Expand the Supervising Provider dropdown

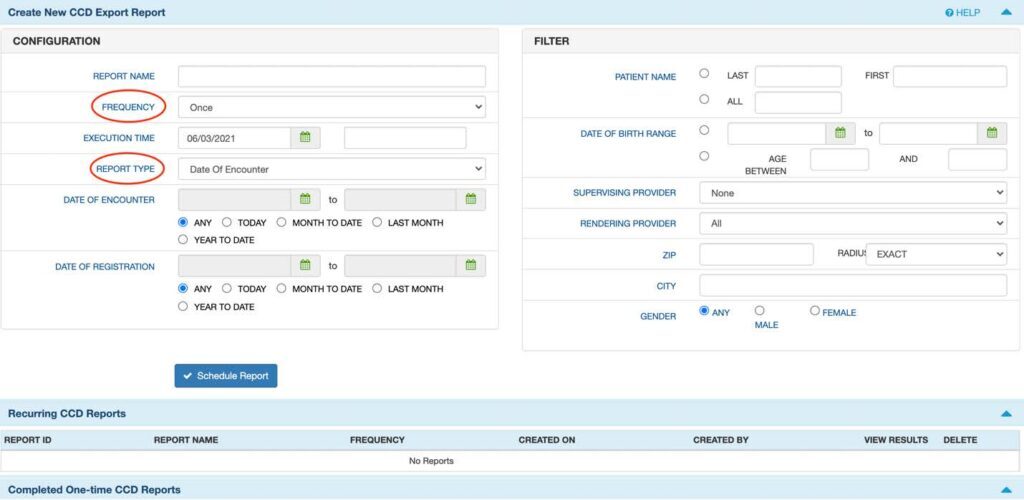pos(852,193)
